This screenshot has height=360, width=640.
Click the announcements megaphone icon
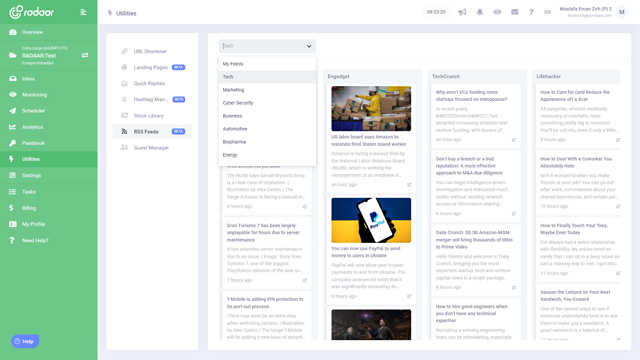462,12
